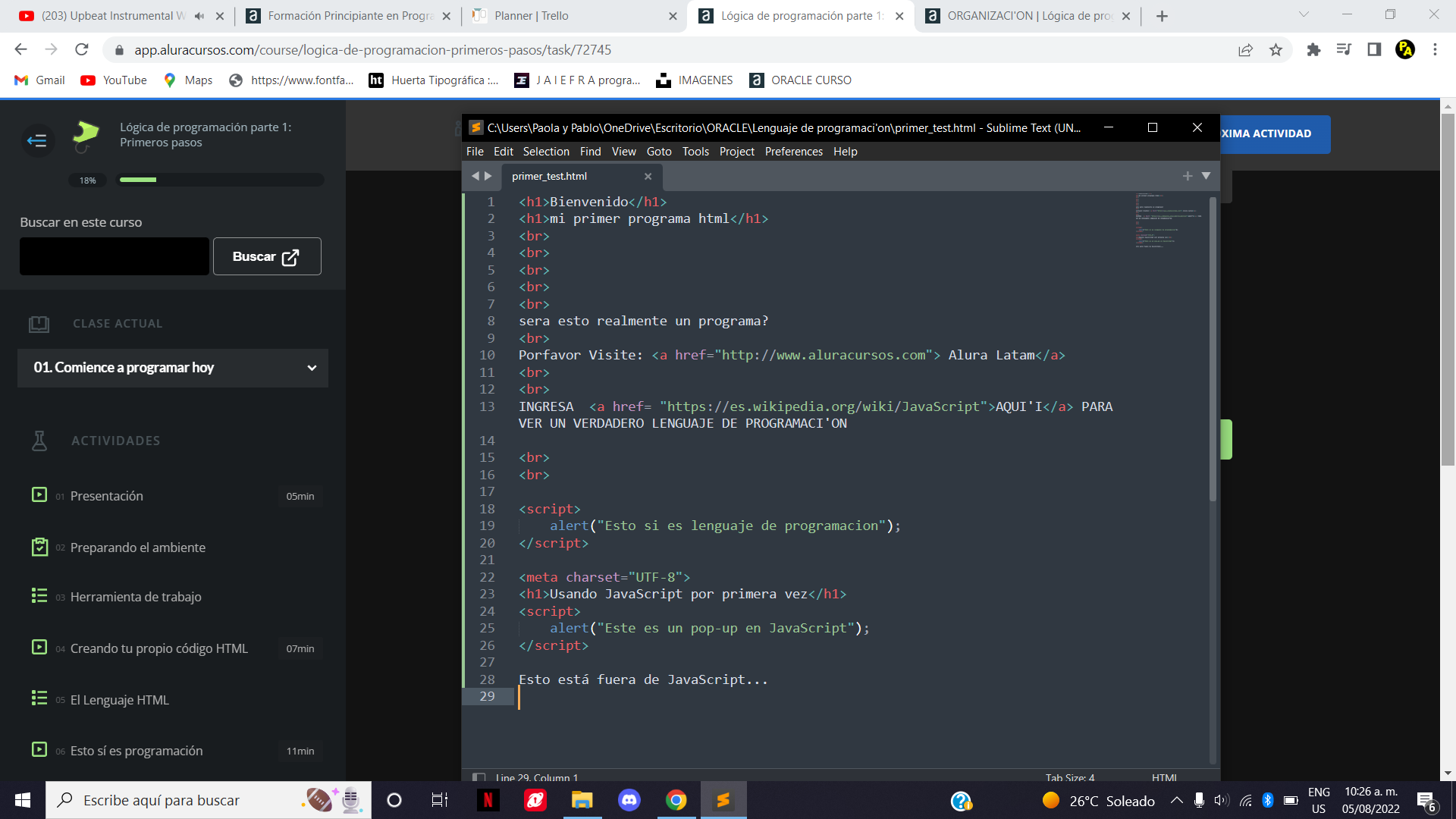The width and height of the screenshot is (1456, 819).
Task: Close primer_test.html tab in Sublime
Action: point(648,176)
